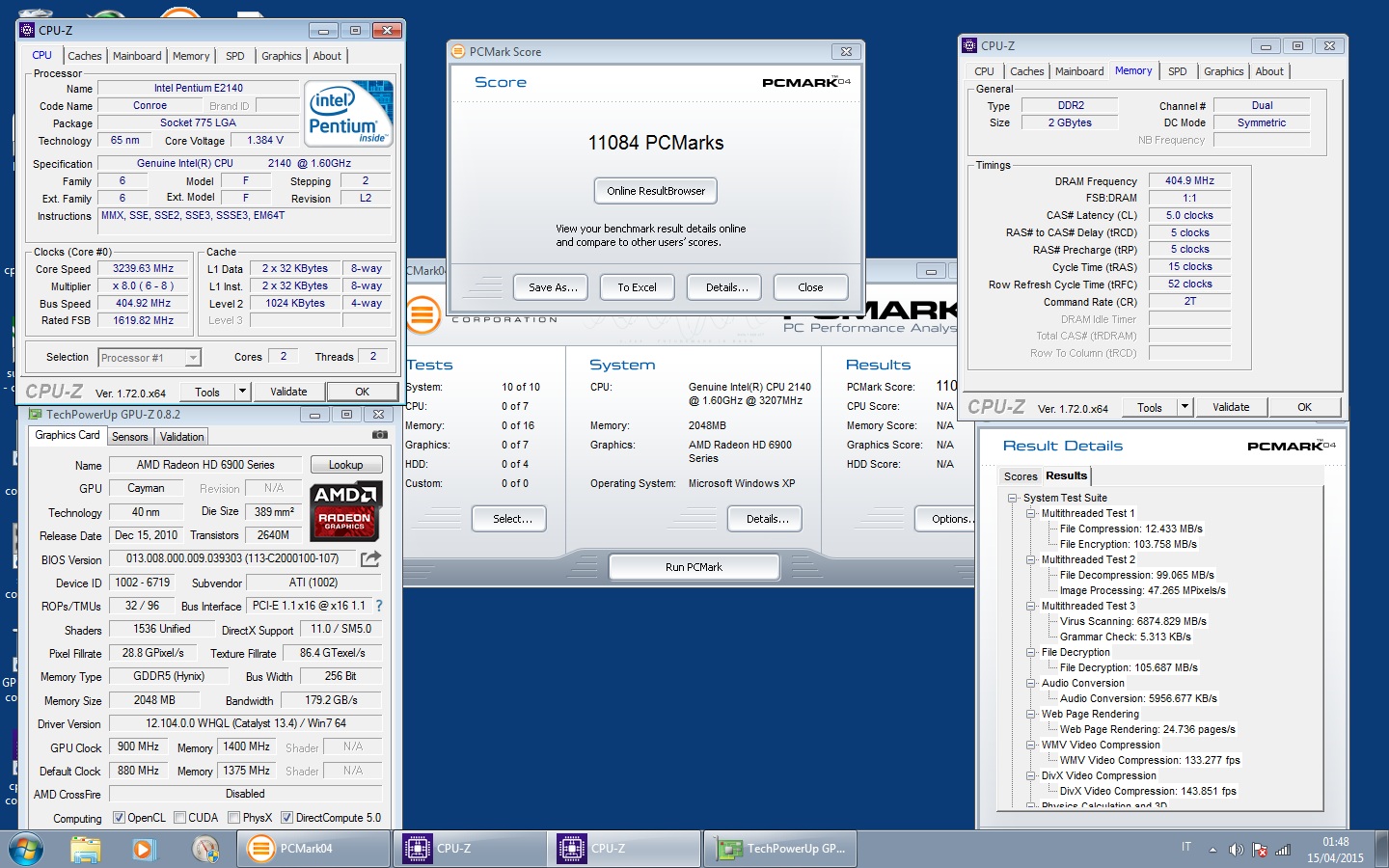Open the Windows Start menu orb

(x=25, y=849)
